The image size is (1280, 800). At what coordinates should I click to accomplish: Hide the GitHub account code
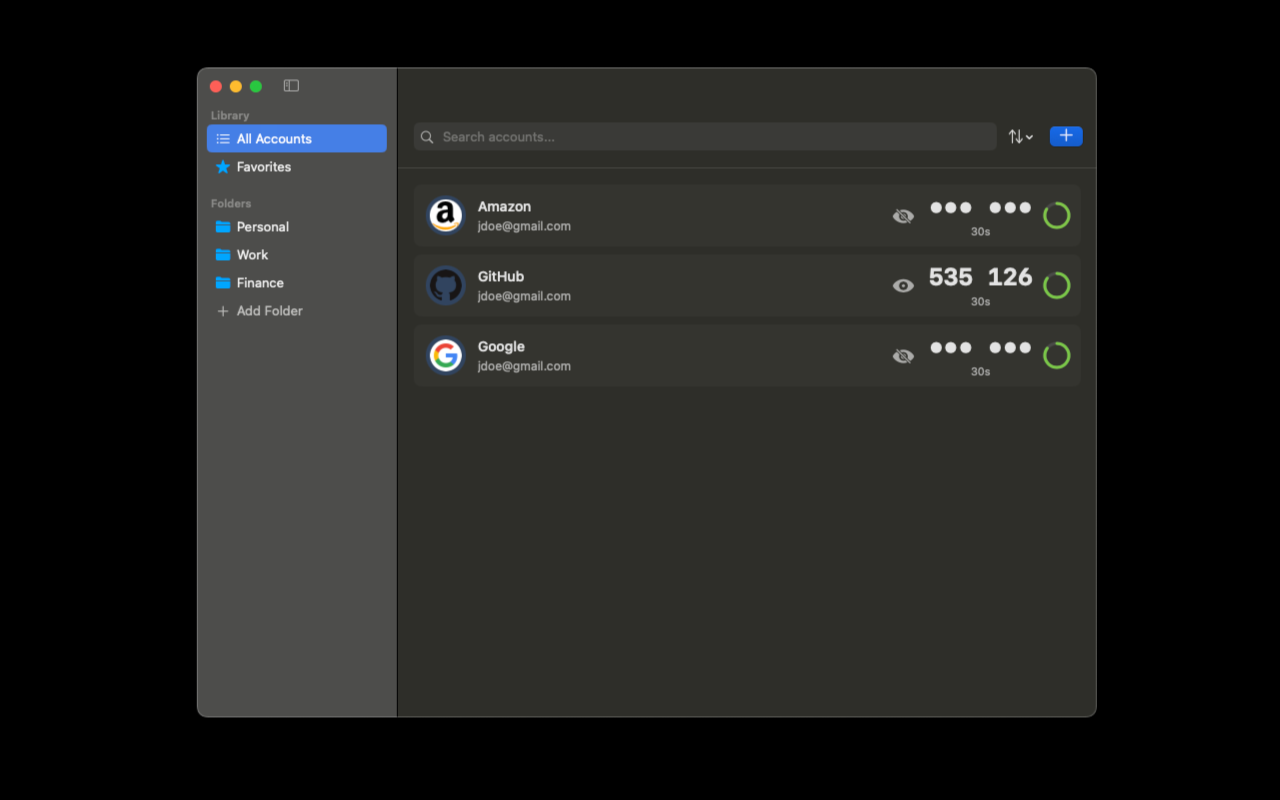tap(903, 285)
